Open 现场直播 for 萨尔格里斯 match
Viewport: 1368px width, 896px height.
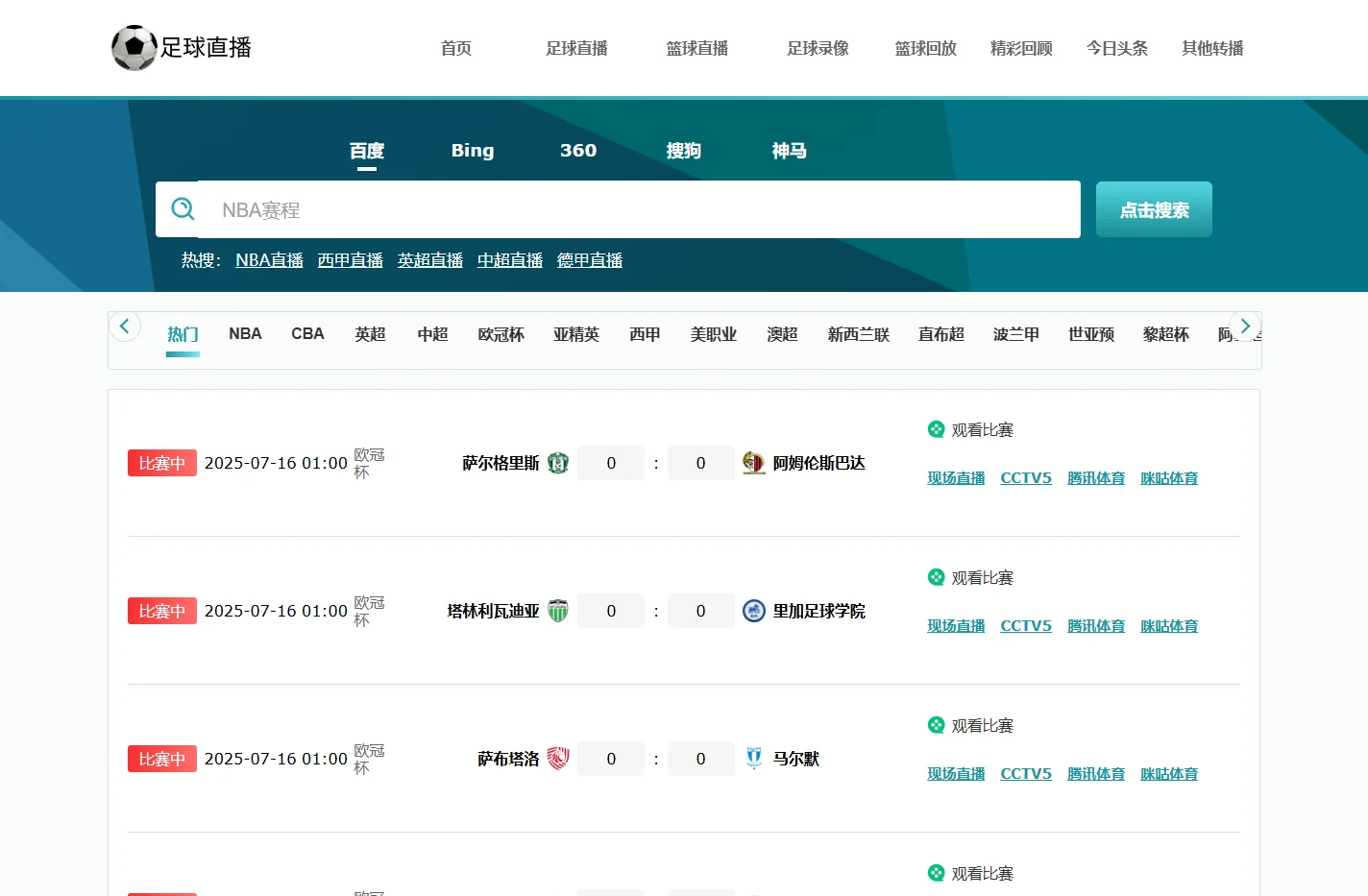point(956,478)
